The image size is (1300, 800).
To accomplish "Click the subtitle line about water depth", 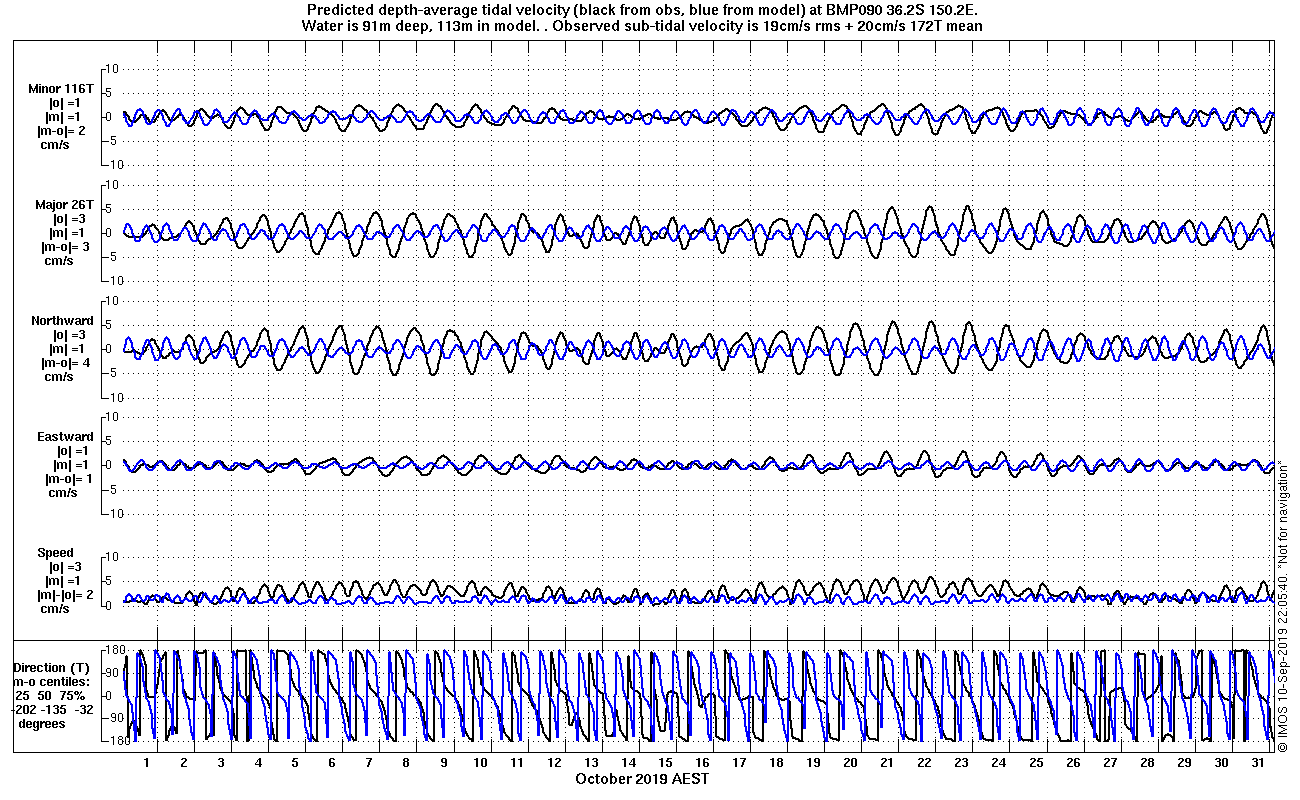I will [642, 26].
